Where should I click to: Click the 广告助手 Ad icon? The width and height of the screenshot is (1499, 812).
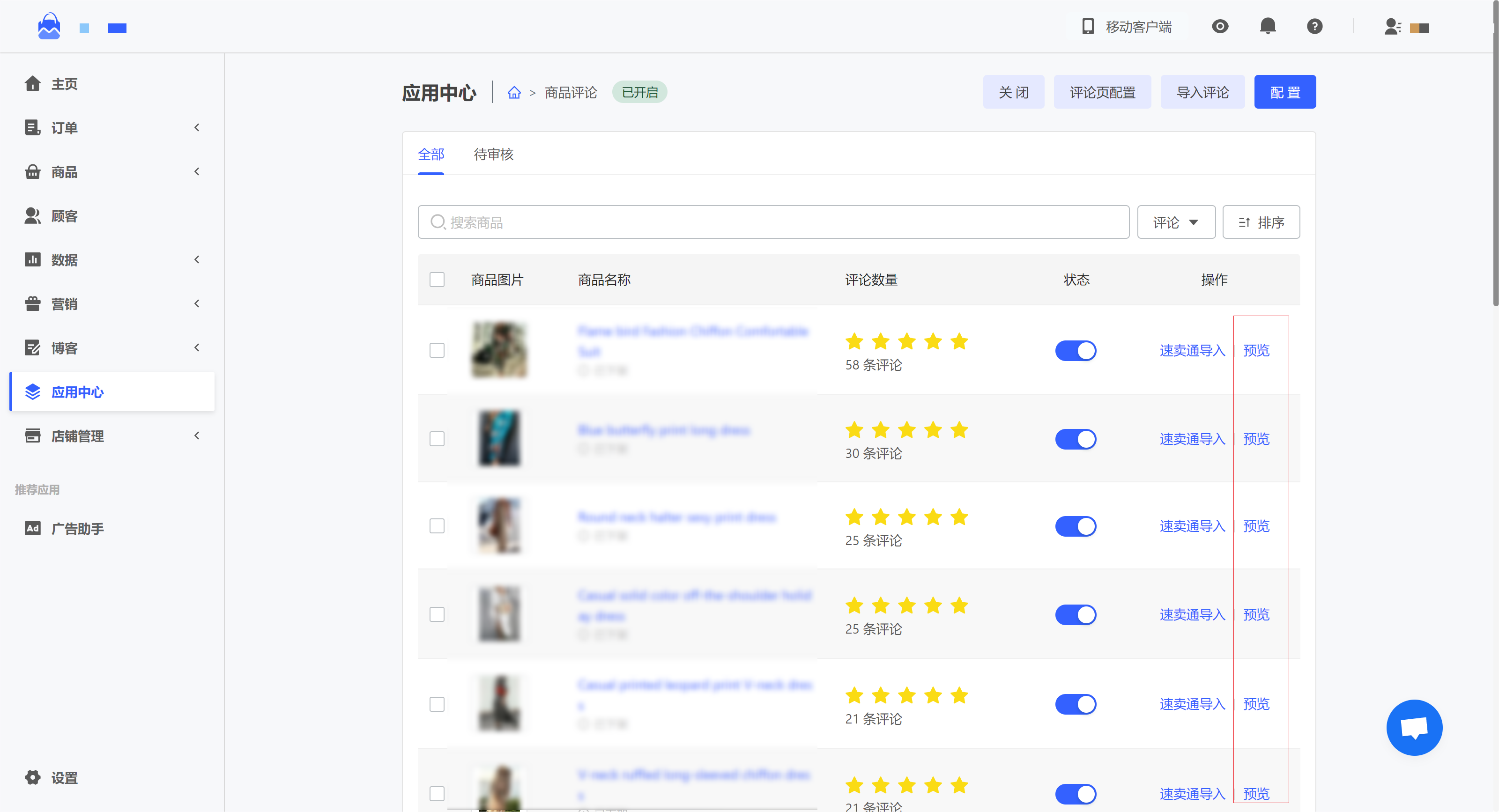[33, 528]
